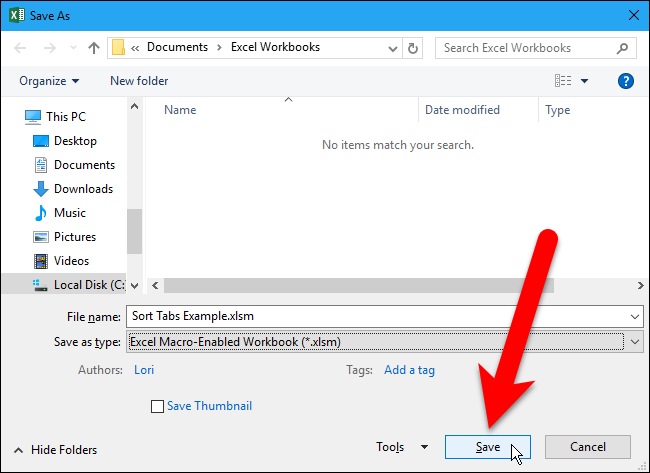This screenshot has width=650, height=473.
Task: Click the search magnifier icon
Action: coord(622,47)
